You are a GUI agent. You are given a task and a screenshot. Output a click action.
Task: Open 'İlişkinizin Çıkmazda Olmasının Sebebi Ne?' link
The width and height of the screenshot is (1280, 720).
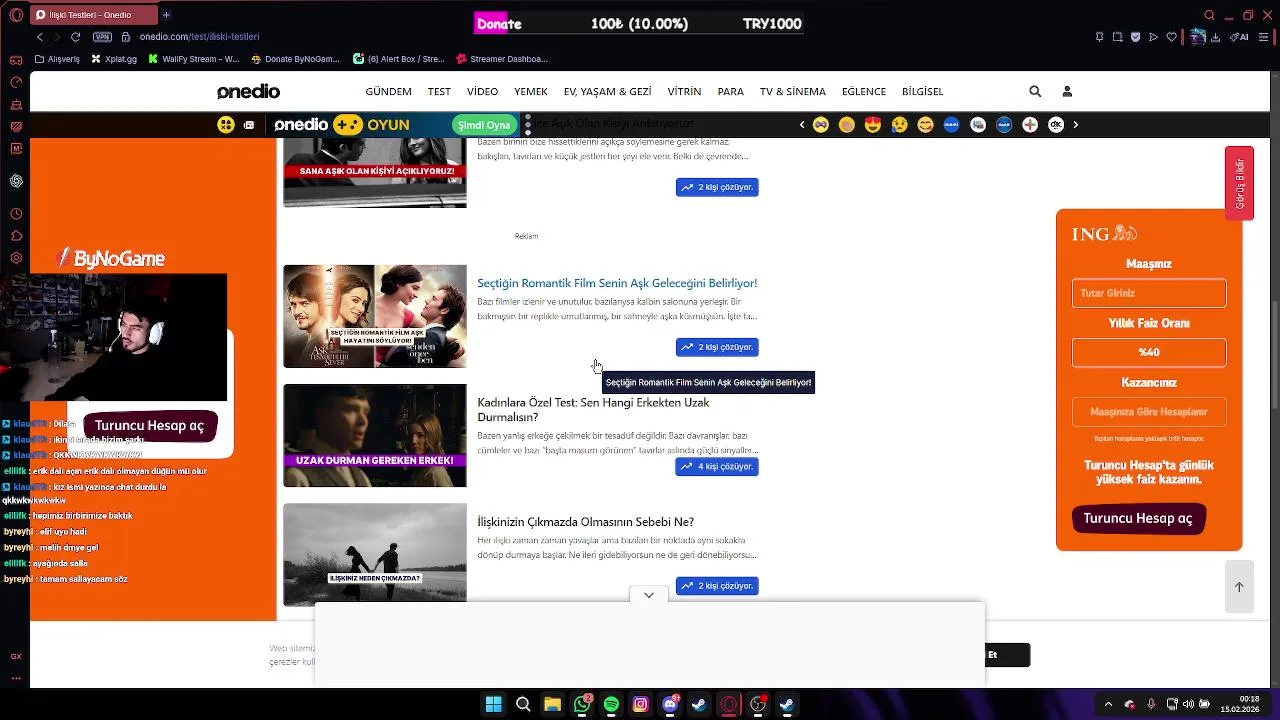[x=585, y=522]
